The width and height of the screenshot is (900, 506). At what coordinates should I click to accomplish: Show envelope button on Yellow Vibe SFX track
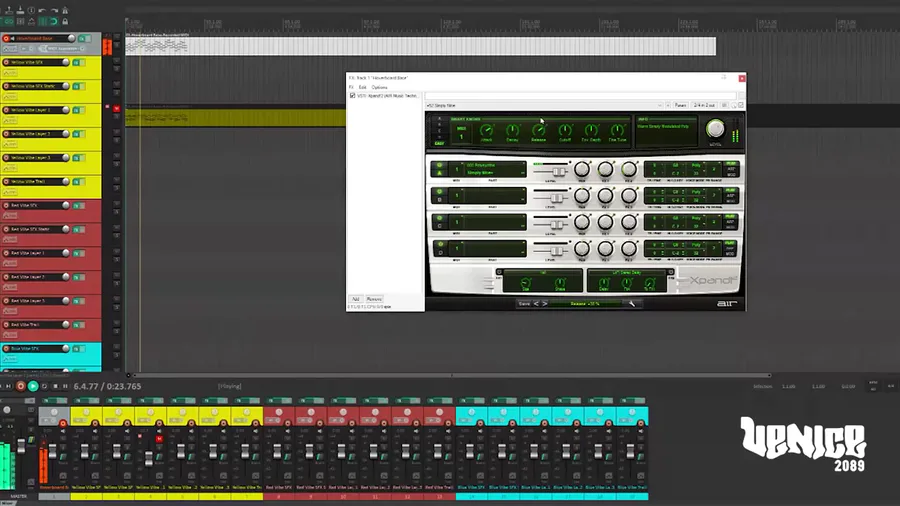coord(10,73)
